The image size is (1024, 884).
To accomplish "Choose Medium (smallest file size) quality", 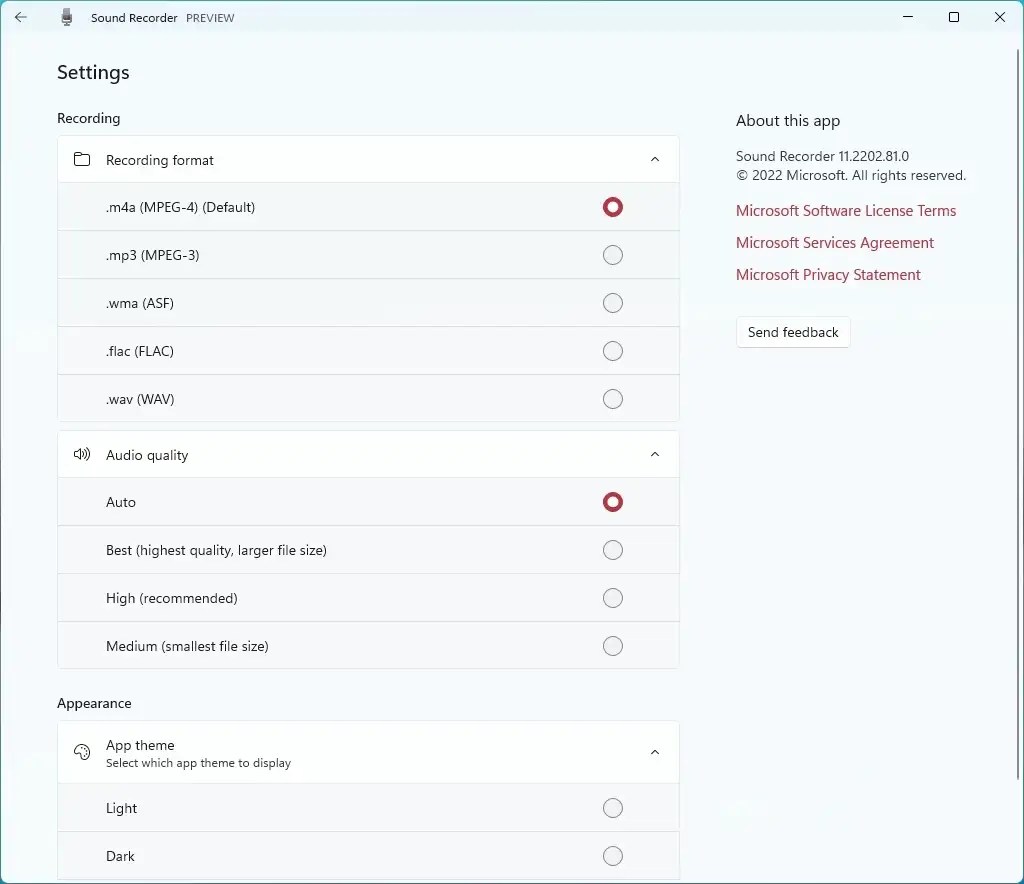I will [x=613, y=646].
